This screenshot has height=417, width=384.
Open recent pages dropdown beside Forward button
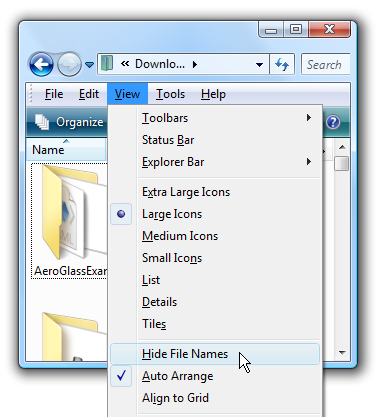pos(89,64)
